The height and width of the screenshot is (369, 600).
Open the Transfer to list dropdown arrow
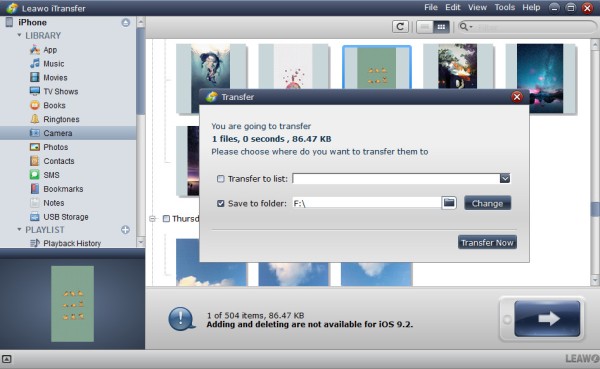[505, 178]
